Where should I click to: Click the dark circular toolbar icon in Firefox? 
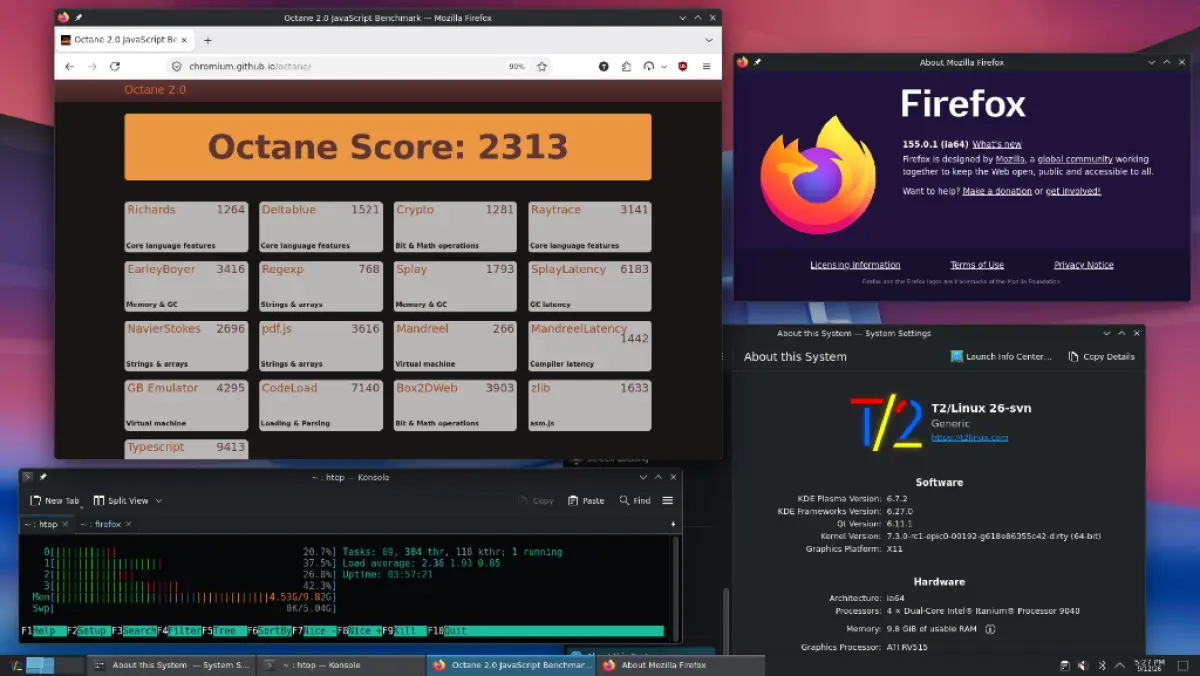[x=604, y=66]
